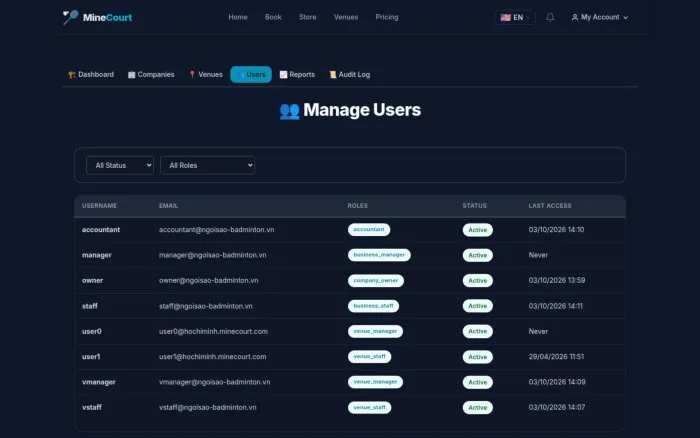The width and height of the screenshot is (700, 438).
Task: Click email vstaff@ngoisao-badminton.vn
Action: tap(208, 407)
